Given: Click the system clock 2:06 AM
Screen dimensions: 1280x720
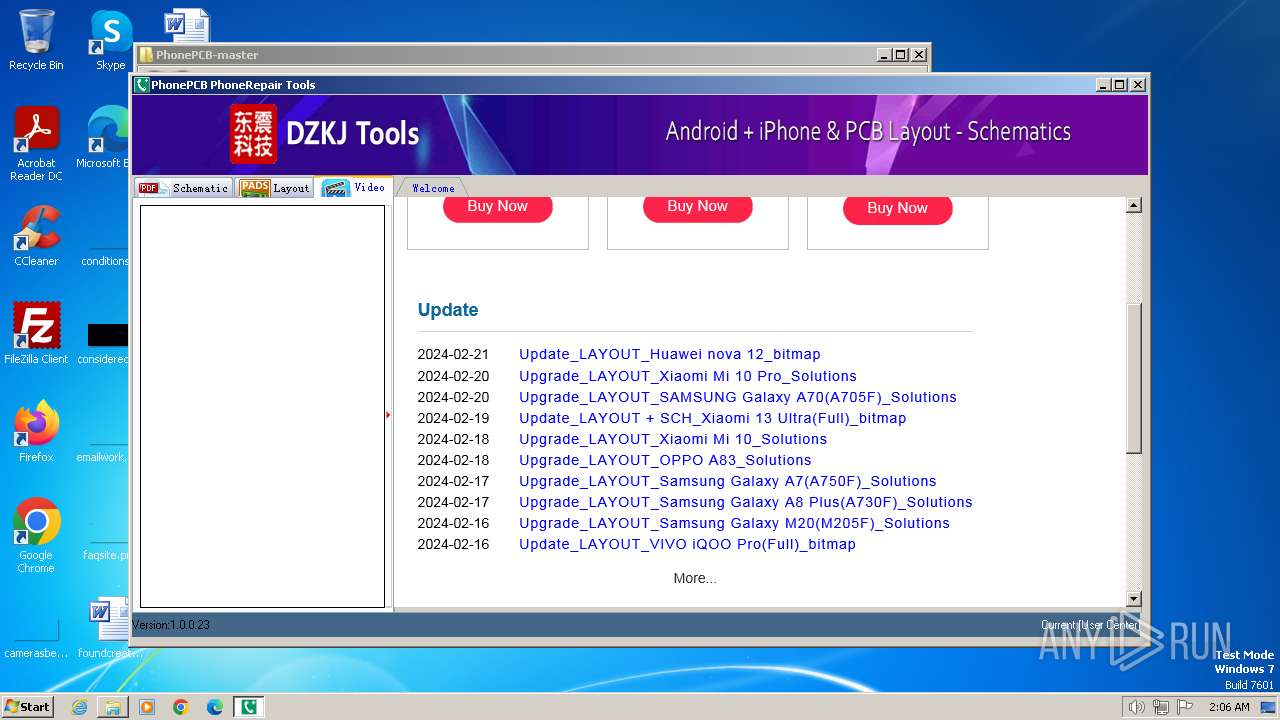Looking at the screenshot, I should point(1229,707).
